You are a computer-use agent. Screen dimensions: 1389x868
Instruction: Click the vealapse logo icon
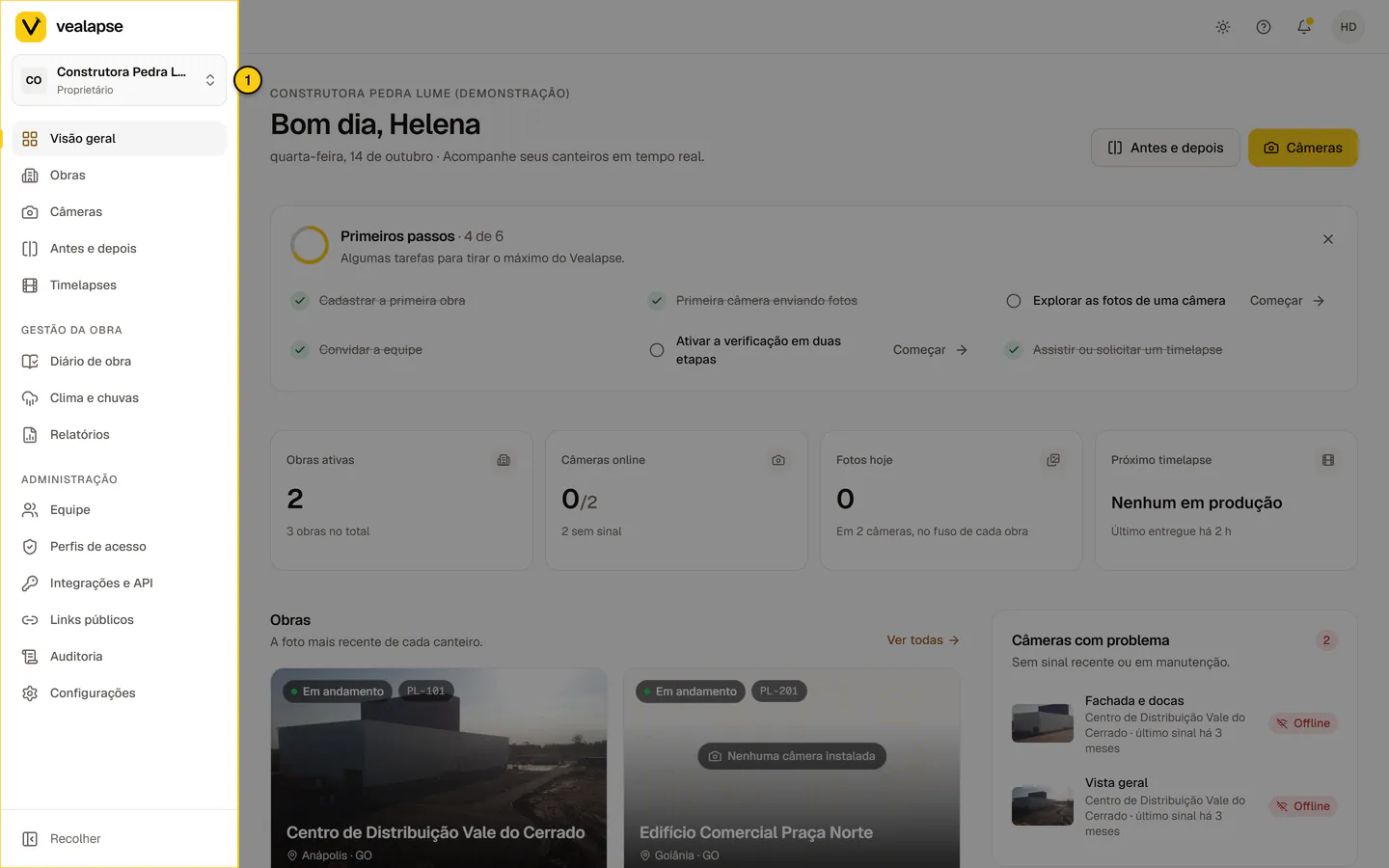pos(31,27)
